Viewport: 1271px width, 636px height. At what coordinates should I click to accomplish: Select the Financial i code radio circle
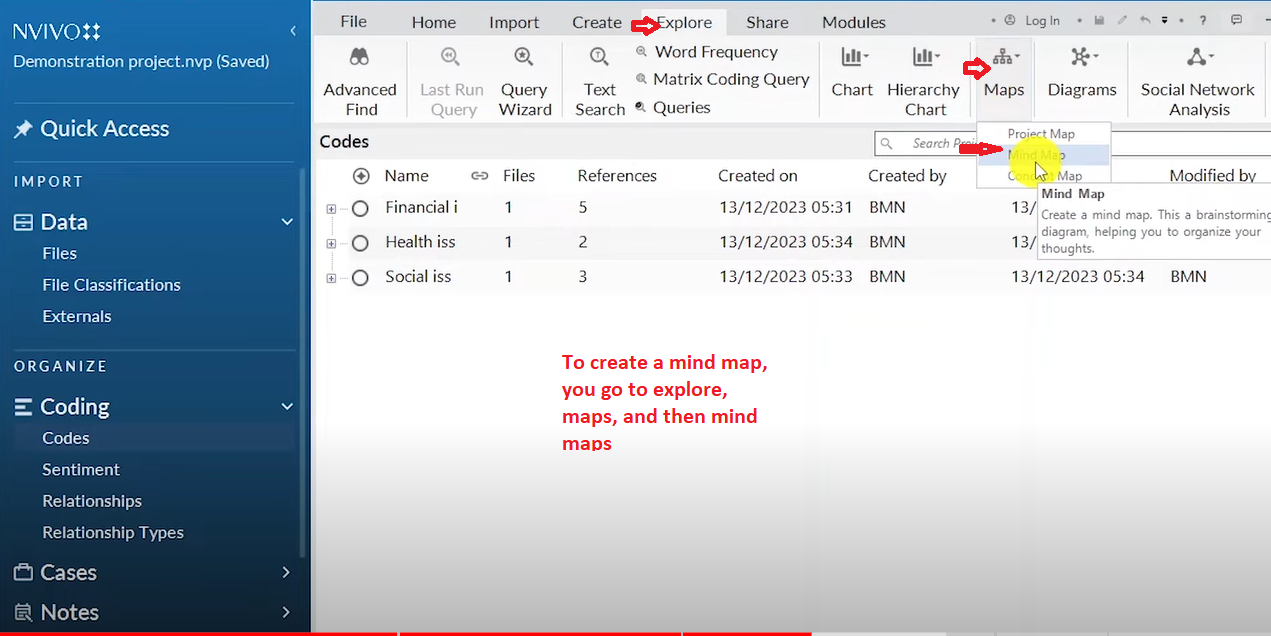point(361,208)
